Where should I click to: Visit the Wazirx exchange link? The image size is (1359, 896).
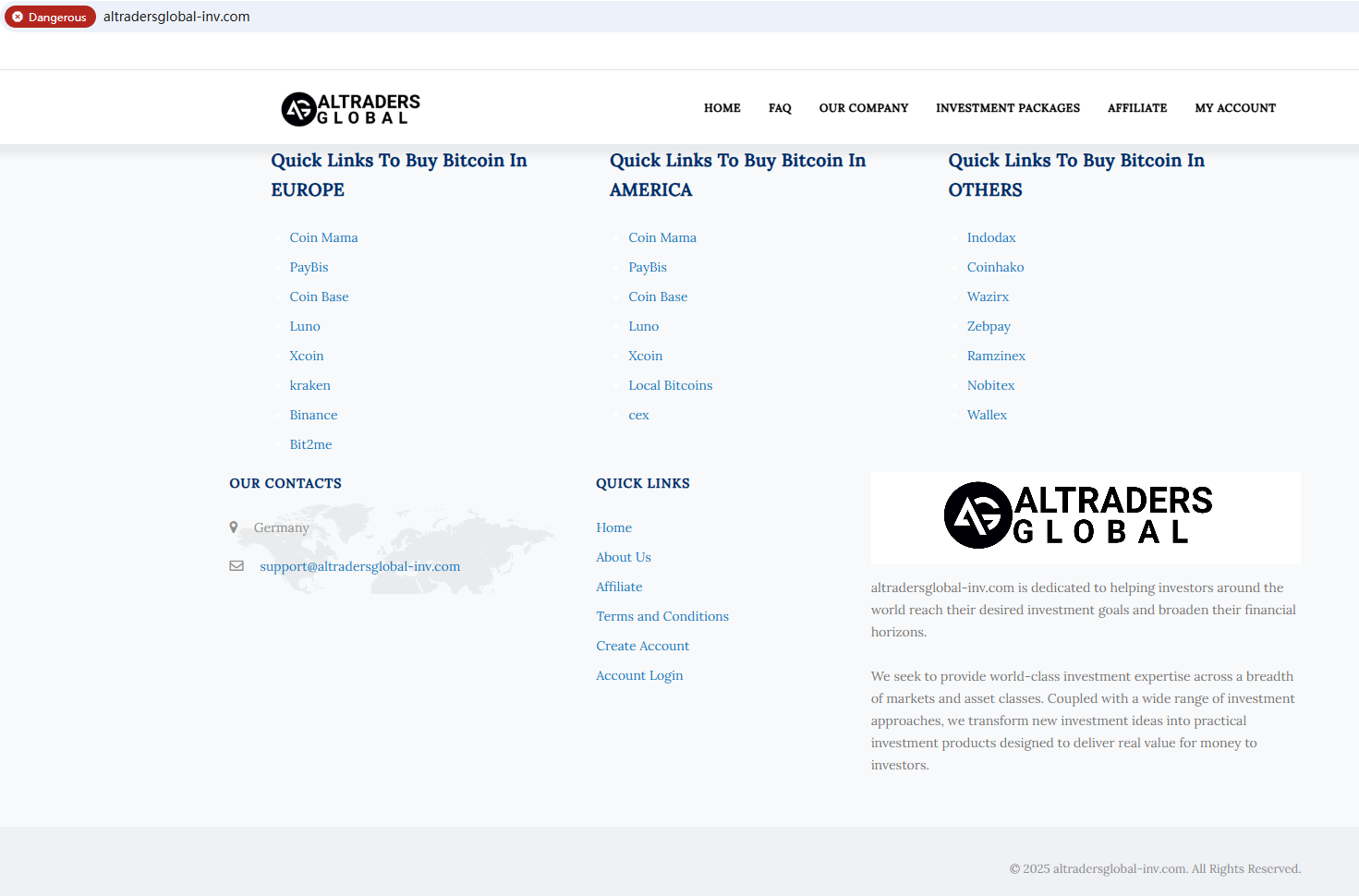coord(988,297)
